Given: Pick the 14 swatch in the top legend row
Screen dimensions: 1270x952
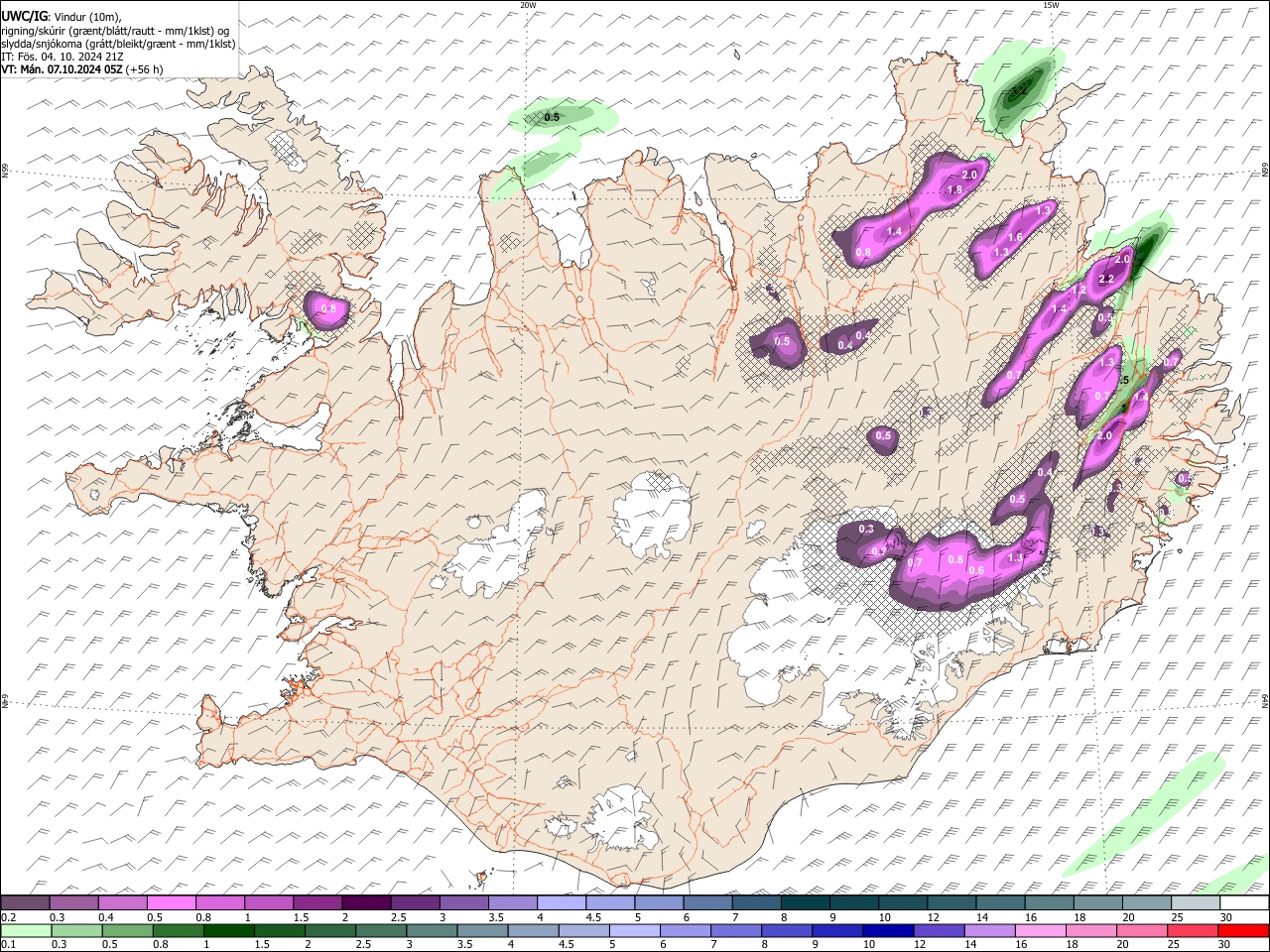Looking at the screenshot, I should point(1000,902).
